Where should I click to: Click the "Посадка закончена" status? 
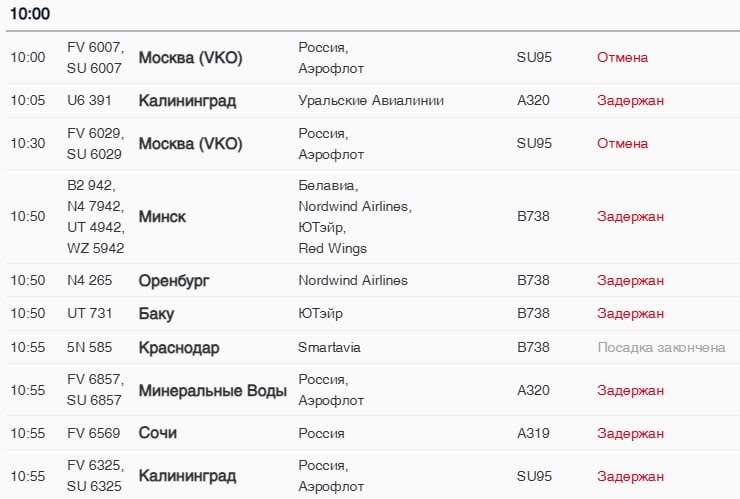(x=661, y=348)
